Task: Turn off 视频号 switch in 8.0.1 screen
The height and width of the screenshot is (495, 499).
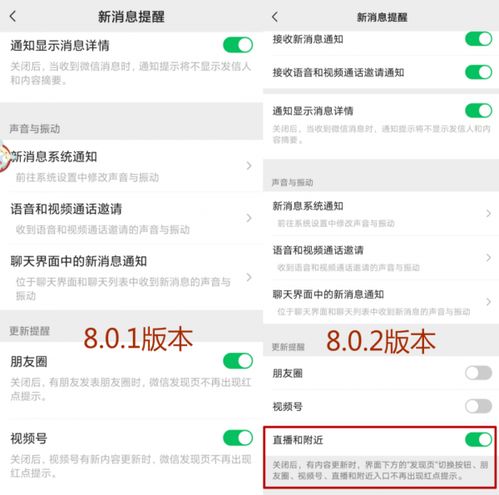Action: point(238,438)
